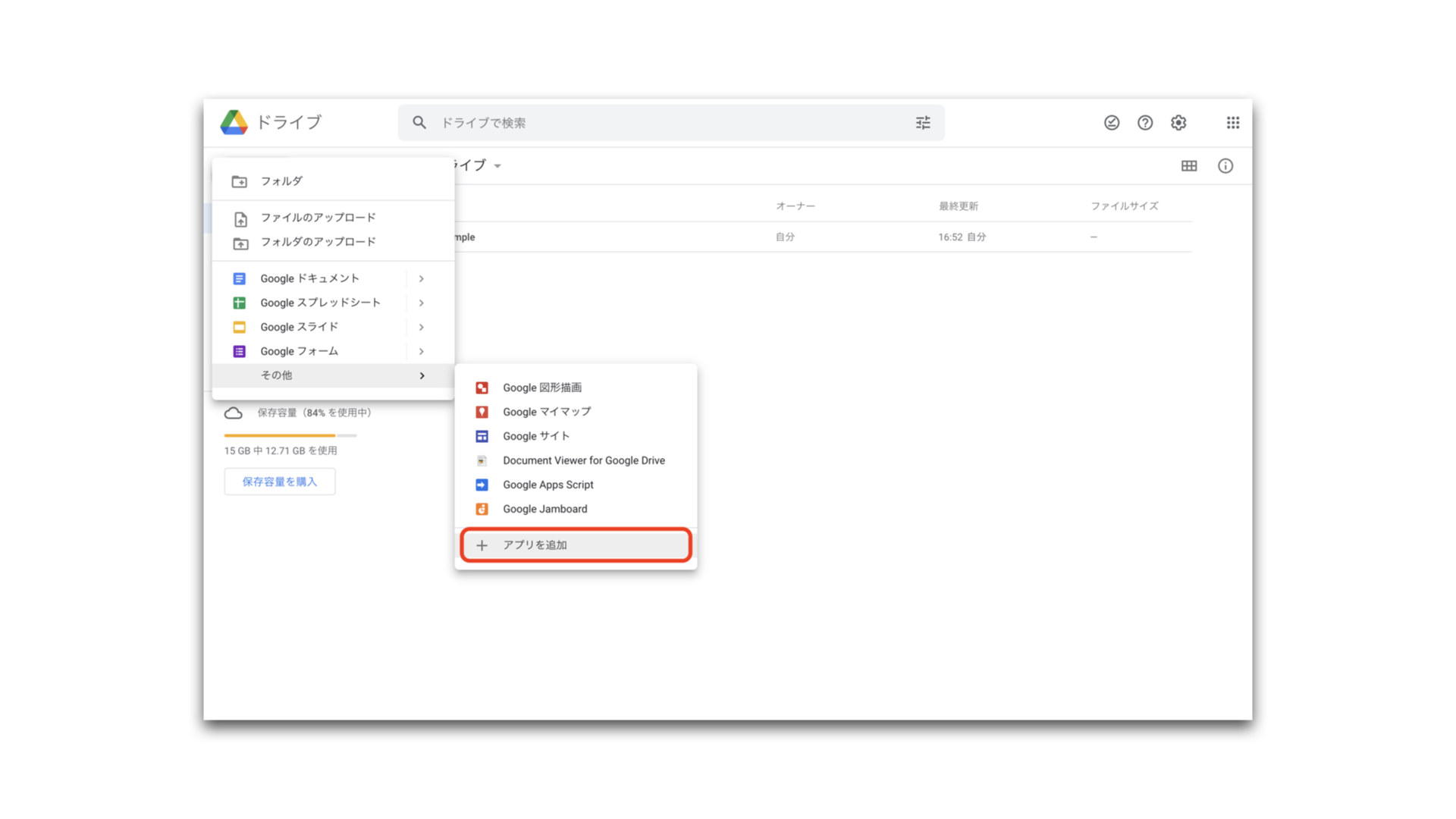This screenshot has height=819, width=1456.
Task: Click the Google My Maps icon
Action: click(482, 413)
